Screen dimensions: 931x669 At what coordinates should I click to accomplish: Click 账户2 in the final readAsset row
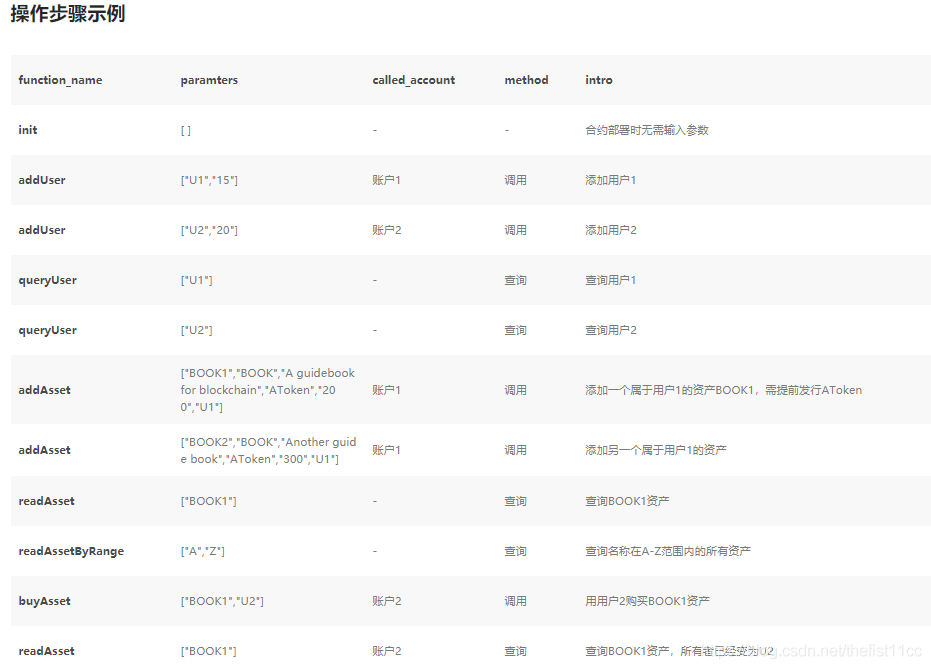click(x=387, y=651)
